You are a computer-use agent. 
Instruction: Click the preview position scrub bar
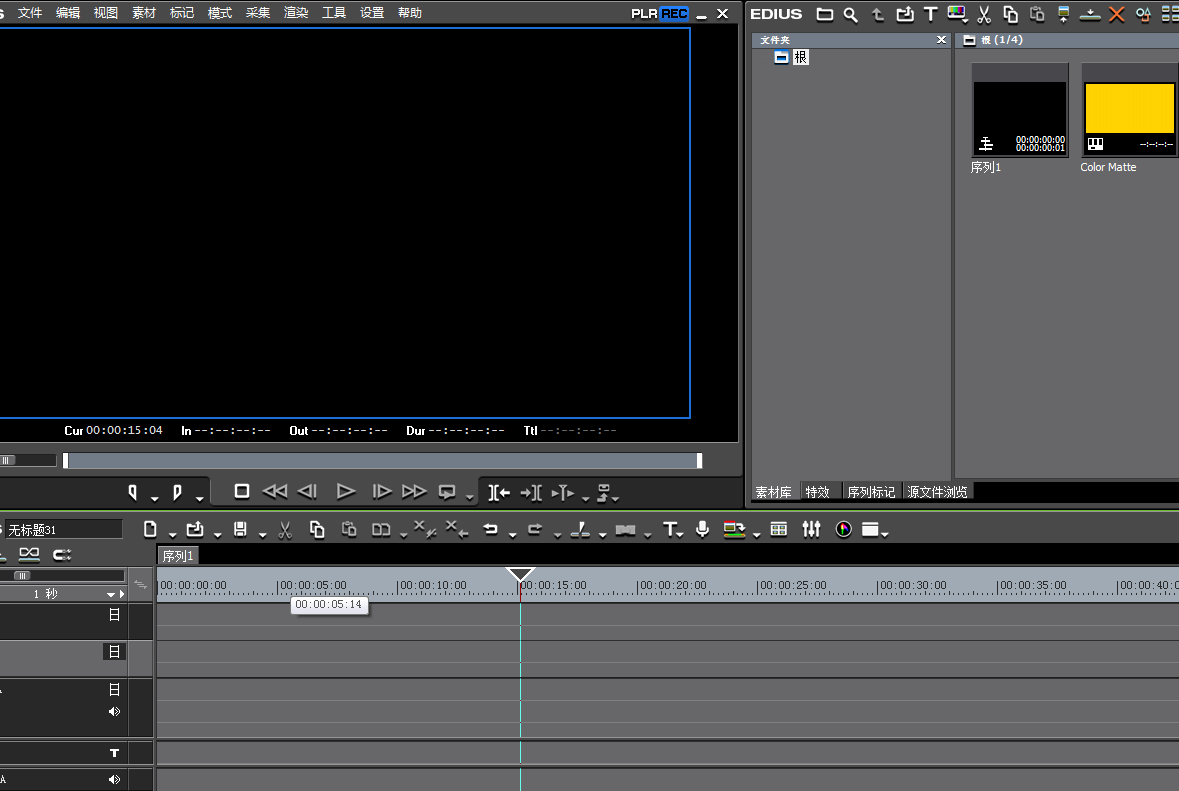pos(380,460)
